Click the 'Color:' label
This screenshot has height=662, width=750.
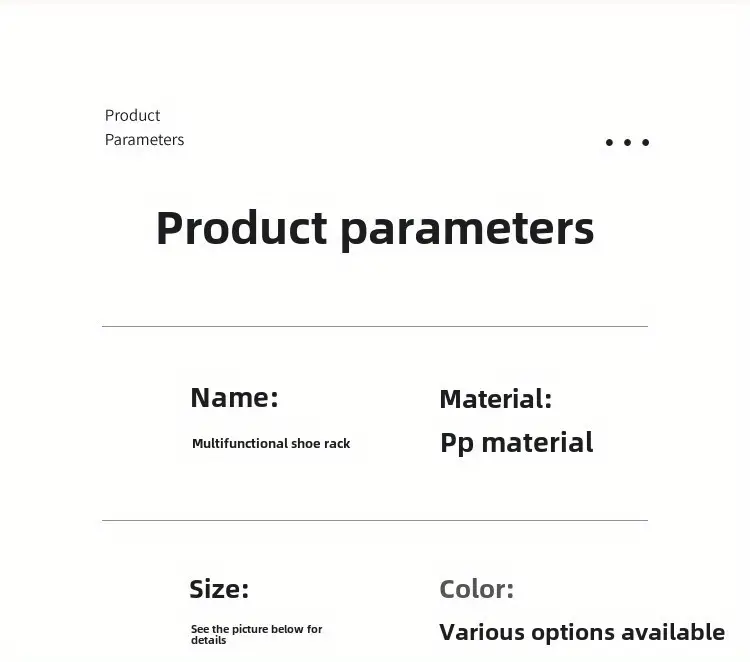click(x=476, y=589)
